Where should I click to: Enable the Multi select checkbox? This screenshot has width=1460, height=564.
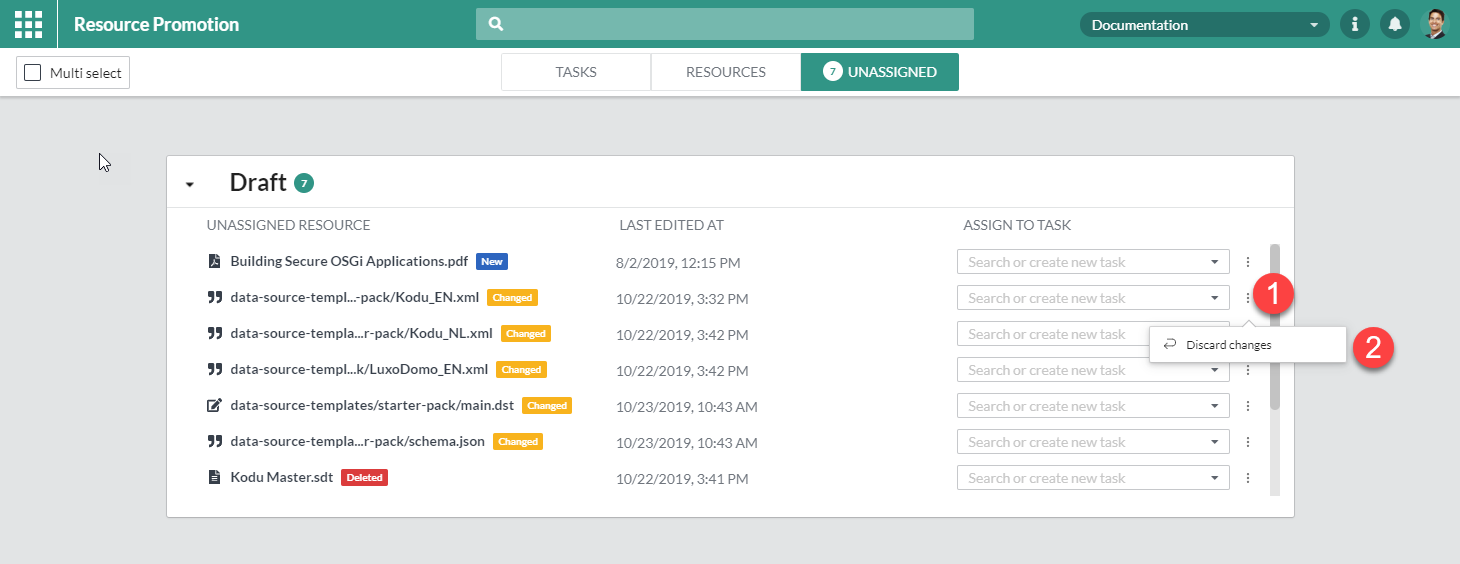(33, 72)
